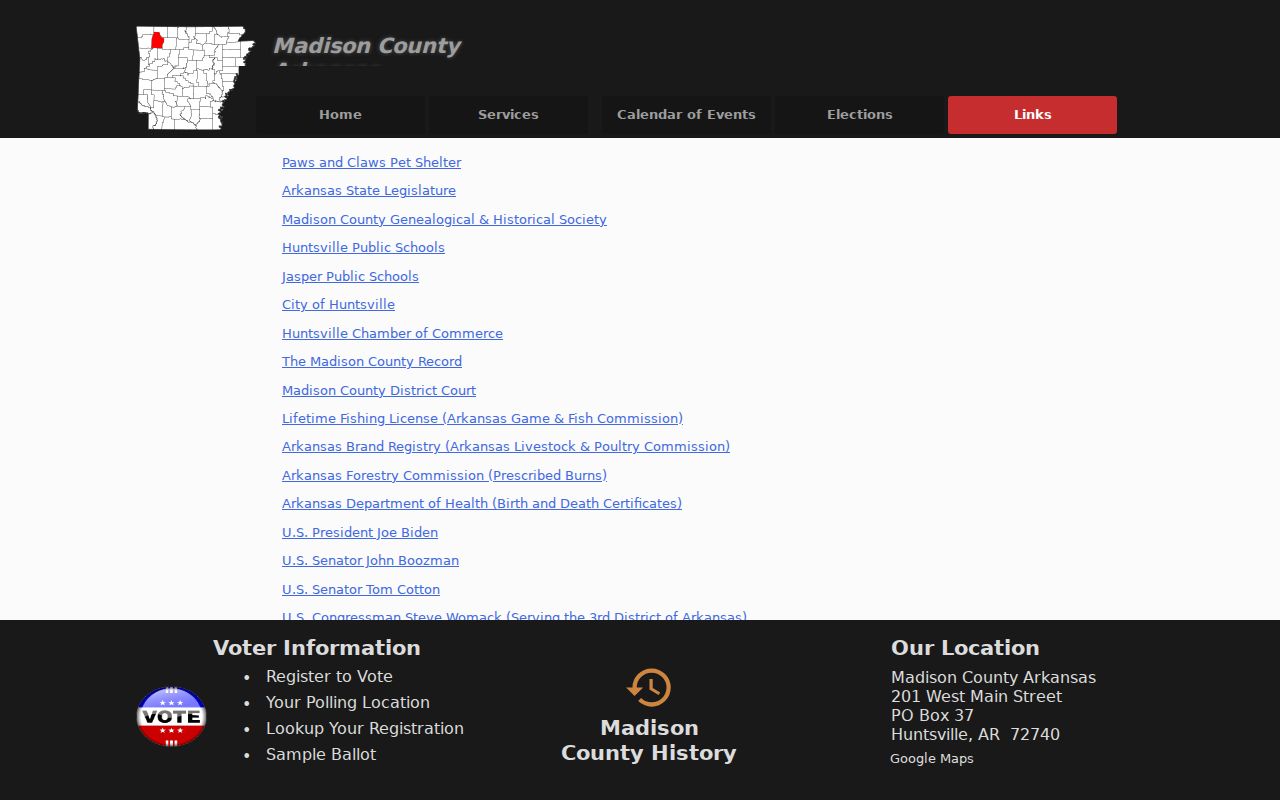Image resolution: width=1280 pixels, height=800 pixels.
Task: Open Arkansas Forestry Commission Prescribed Burns link
Action: coord(444,476)
